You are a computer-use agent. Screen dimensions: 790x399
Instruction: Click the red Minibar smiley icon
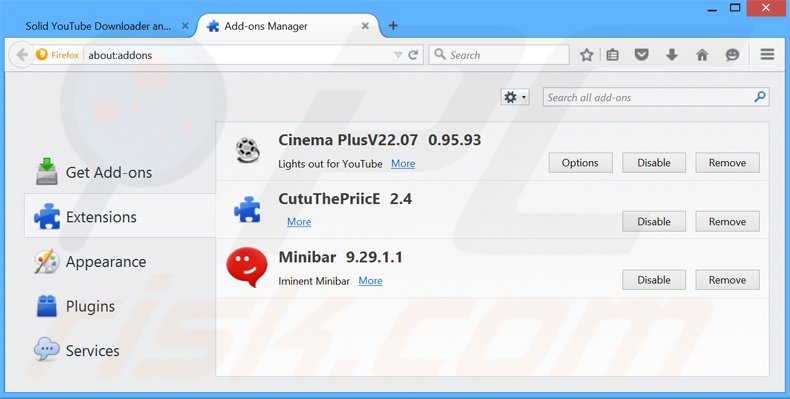(246, 267)
